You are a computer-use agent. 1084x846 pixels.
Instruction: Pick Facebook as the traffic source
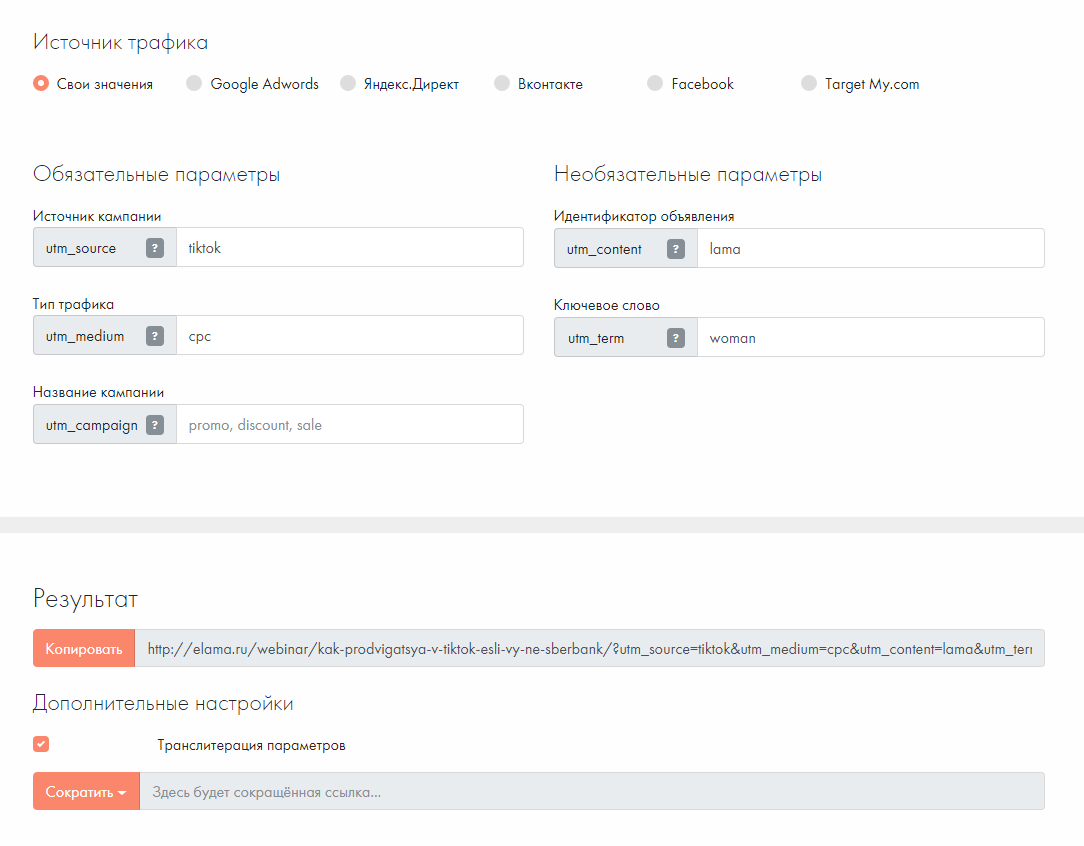pos(655,84)
